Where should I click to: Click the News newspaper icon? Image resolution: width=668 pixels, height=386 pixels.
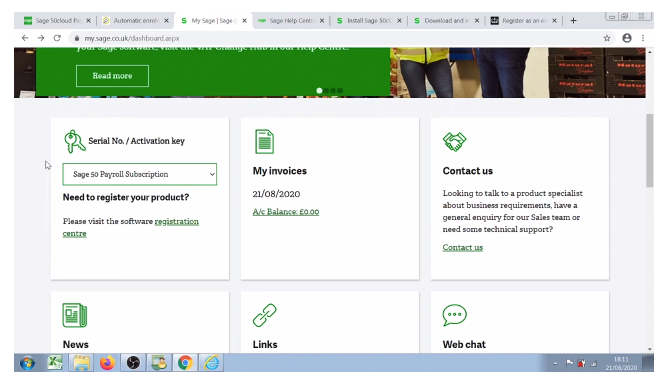click(75, 315)
